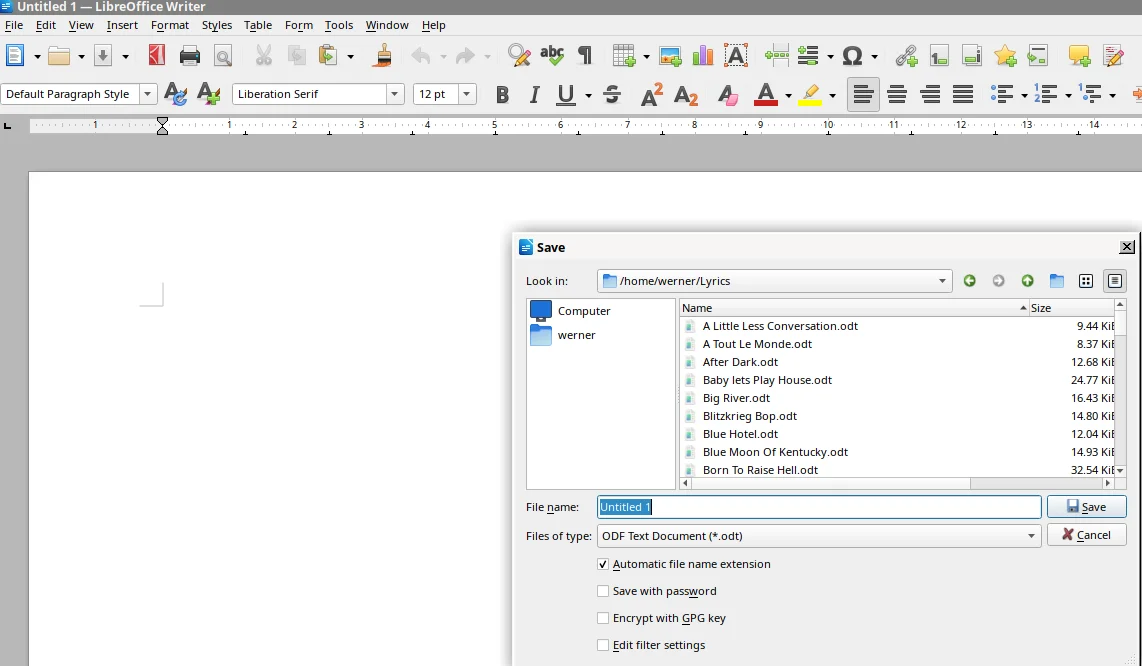Insert a bookmark star icon
Image resolution: width=1142 pixels, height=666 pixels.
pos(1005,55)
